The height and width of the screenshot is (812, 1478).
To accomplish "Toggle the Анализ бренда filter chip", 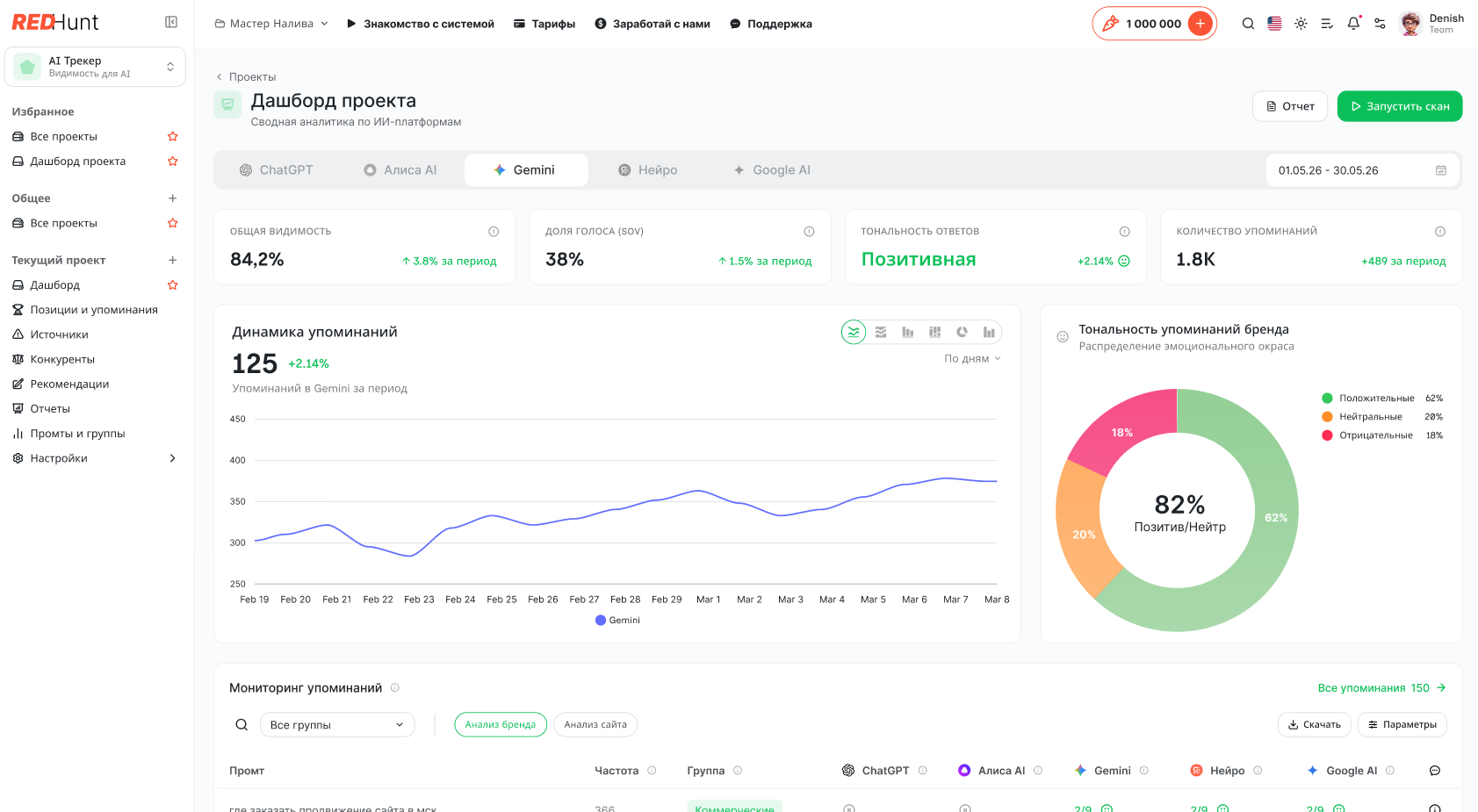I will 501,725.
